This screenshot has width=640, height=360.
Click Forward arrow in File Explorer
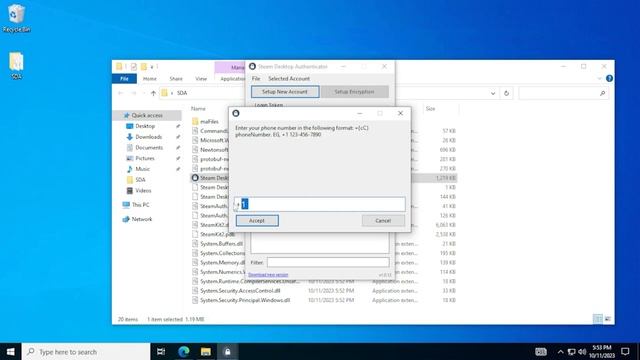point(133,93)
